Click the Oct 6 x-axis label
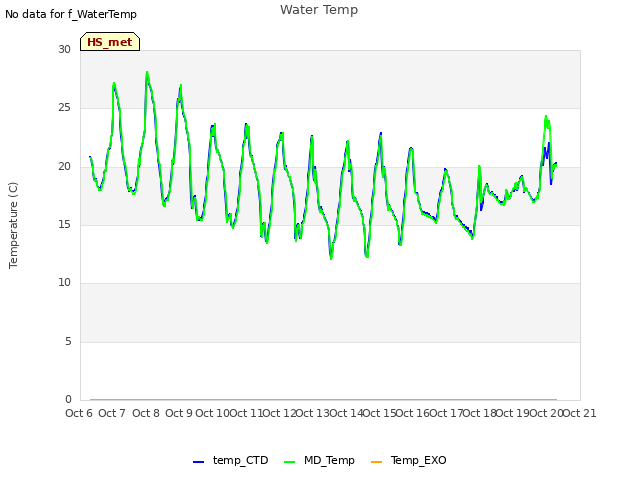This screenshot has width=640, height=480. (79, 413)
